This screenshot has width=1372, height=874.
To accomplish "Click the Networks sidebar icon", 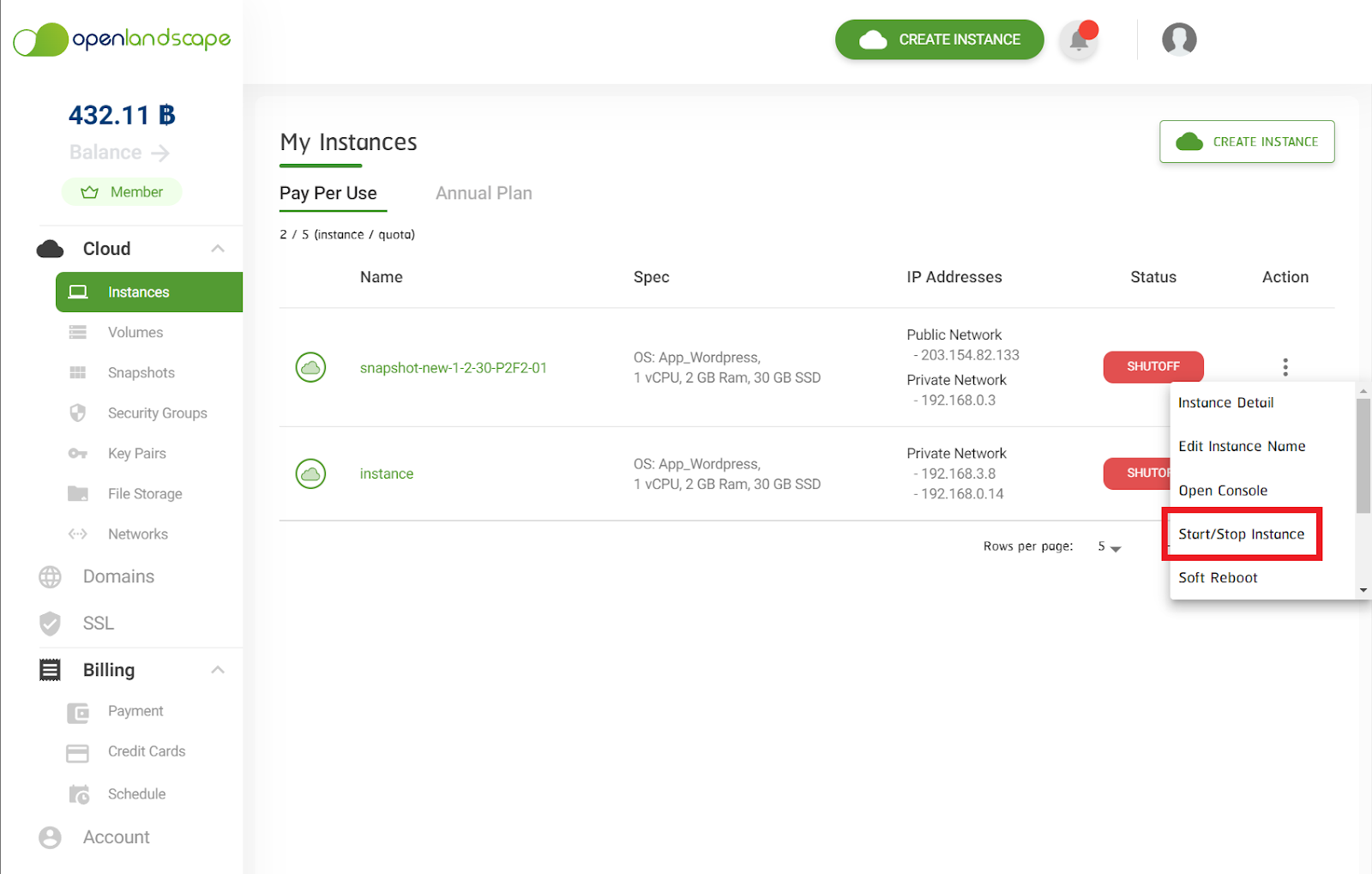I will click(x=77, y=533).
